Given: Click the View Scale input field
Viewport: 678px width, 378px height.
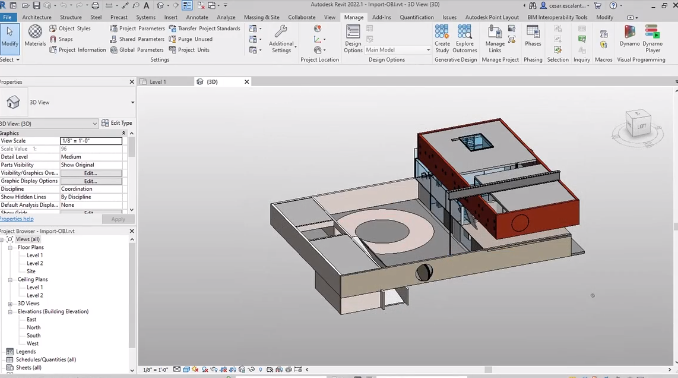Looking at the screenshot, I should point(91,141).
